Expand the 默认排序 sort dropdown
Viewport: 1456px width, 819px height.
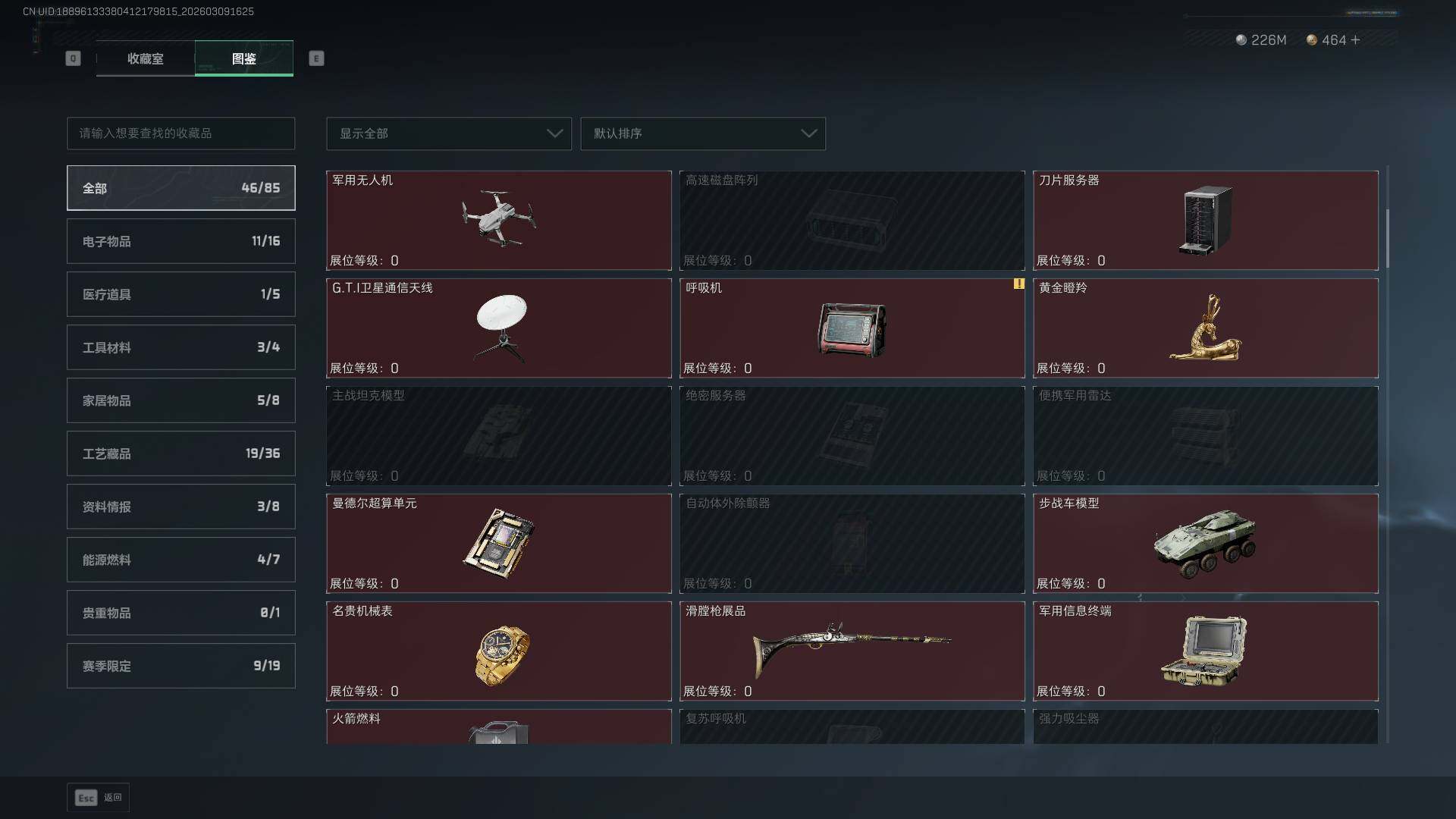tap(703, 133)
